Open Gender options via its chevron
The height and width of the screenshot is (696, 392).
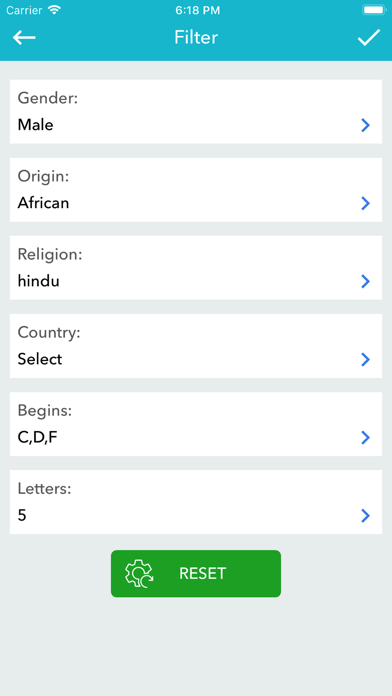(x=365, y=125)
